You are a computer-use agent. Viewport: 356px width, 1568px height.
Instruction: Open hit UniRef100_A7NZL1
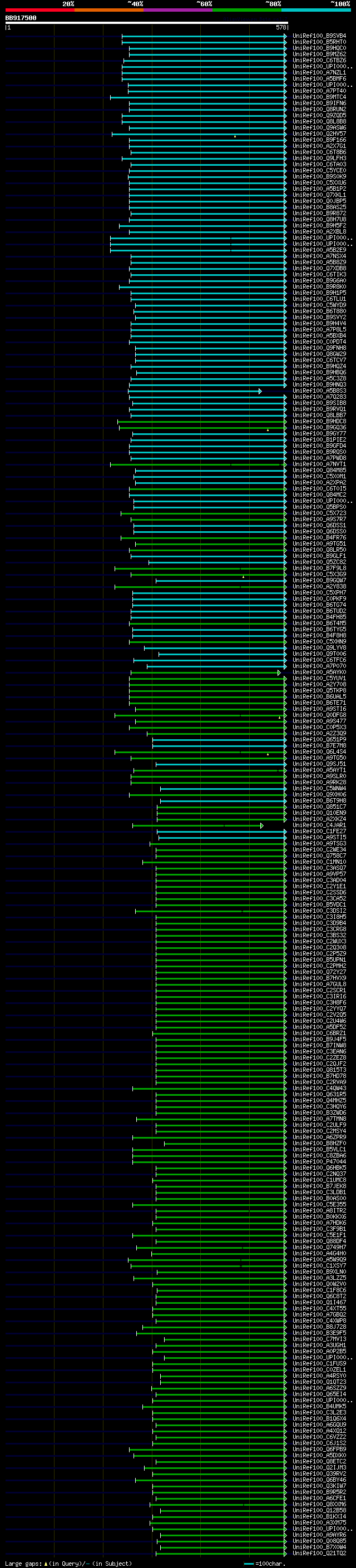click(x=319, y=72)
